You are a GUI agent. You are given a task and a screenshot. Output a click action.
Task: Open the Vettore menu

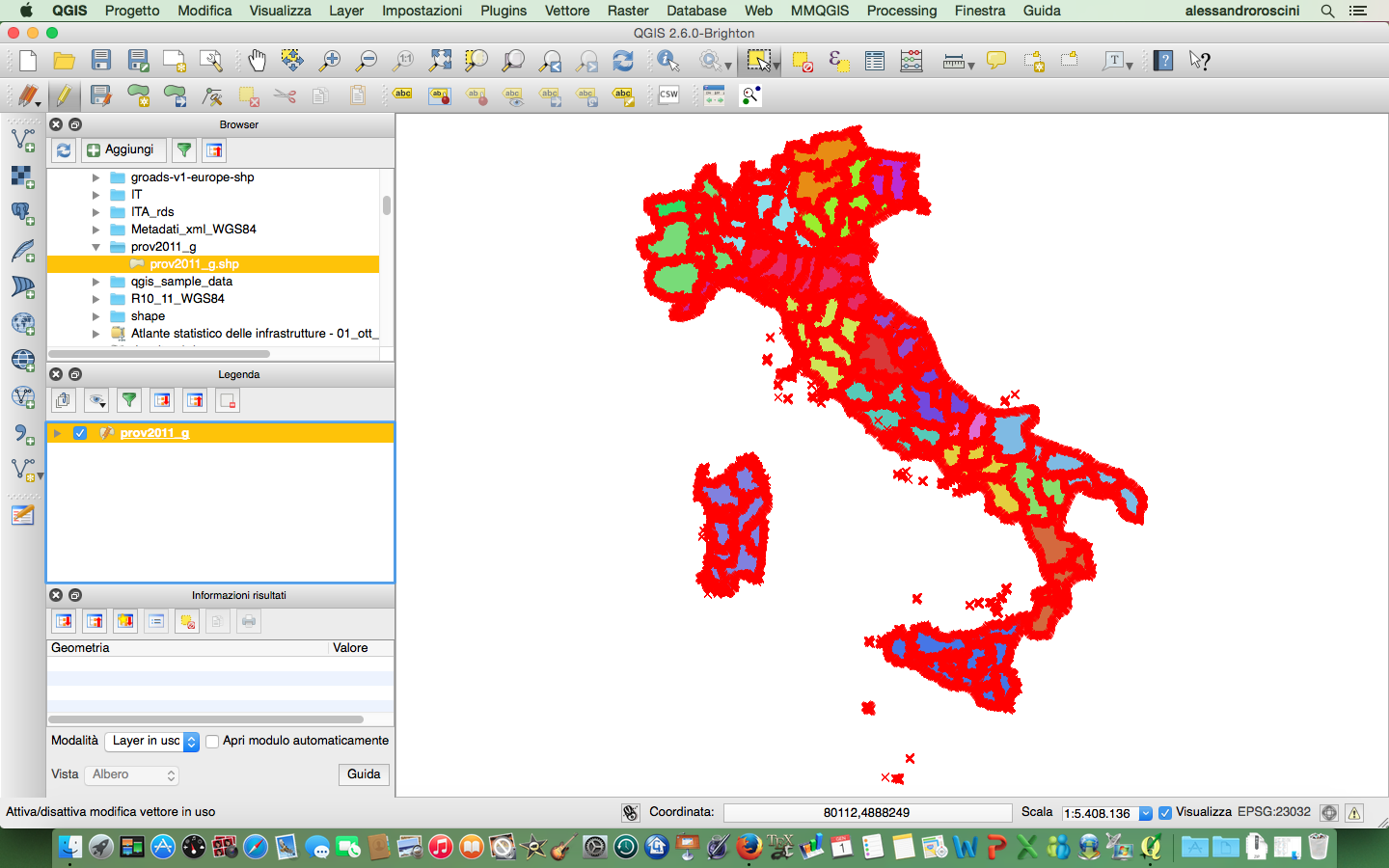click(x=567, y=11)
